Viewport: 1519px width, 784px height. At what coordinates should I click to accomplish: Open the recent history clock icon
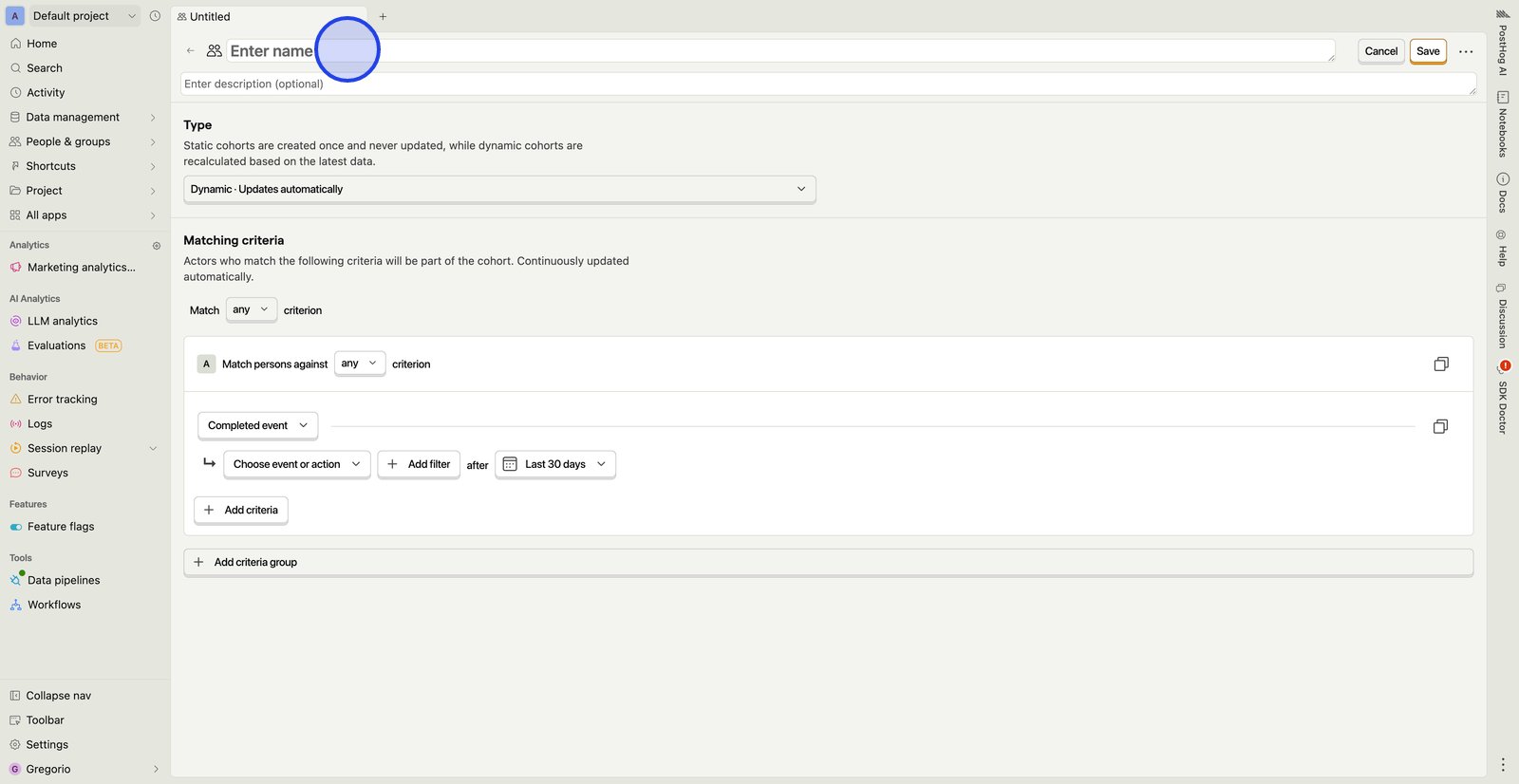click(155, 16)
